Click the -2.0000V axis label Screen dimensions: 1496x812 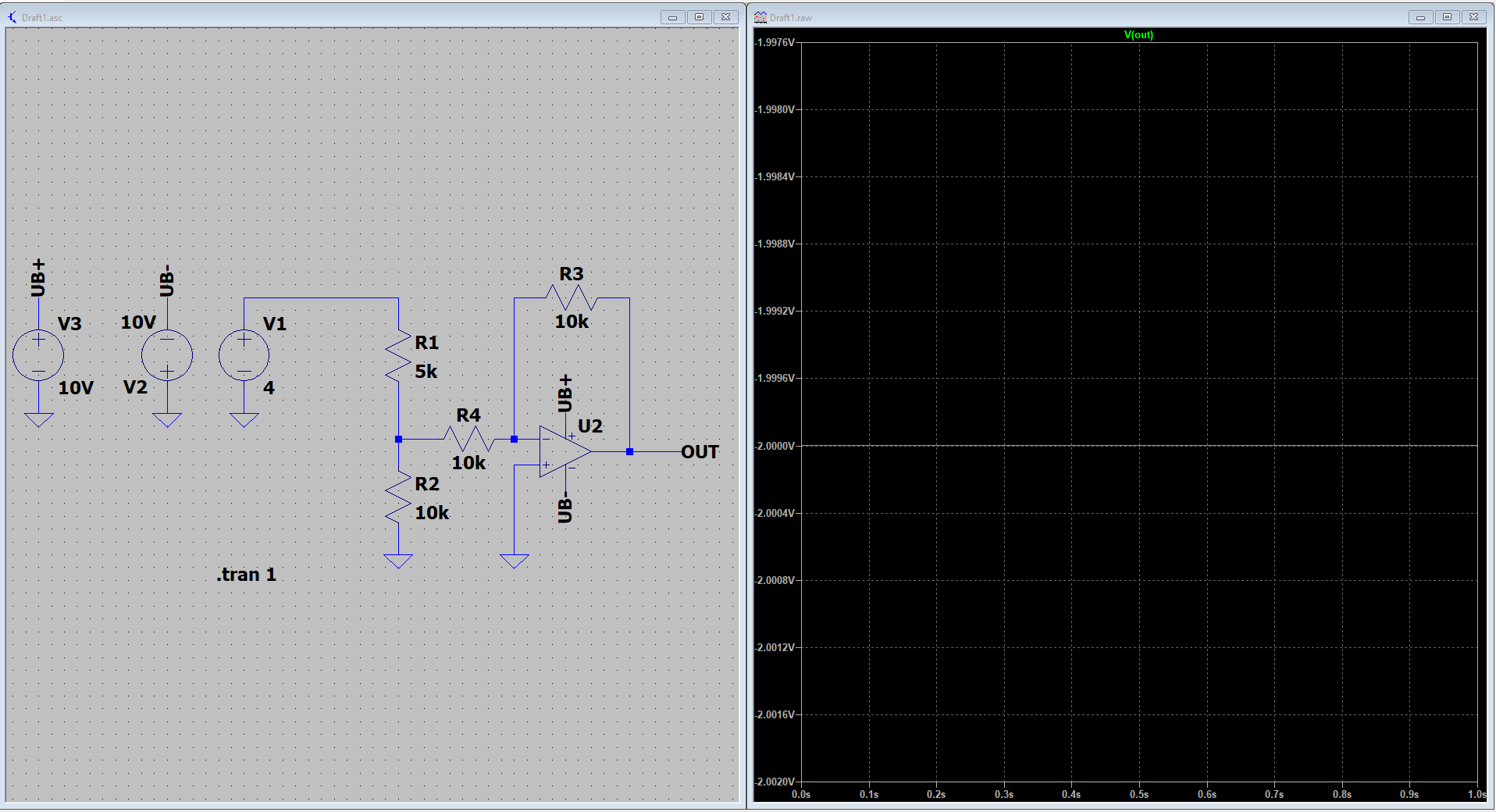tap(774, 446)
